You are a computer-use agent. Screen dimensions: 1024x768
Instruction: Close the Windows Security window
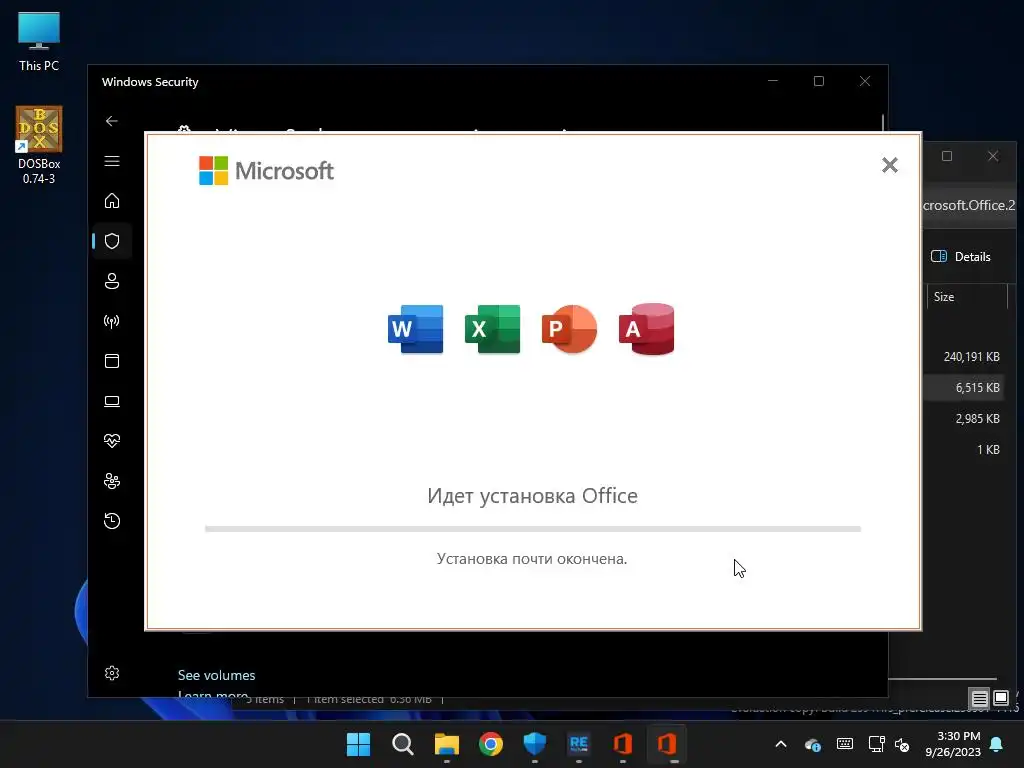tap(865, 81)
